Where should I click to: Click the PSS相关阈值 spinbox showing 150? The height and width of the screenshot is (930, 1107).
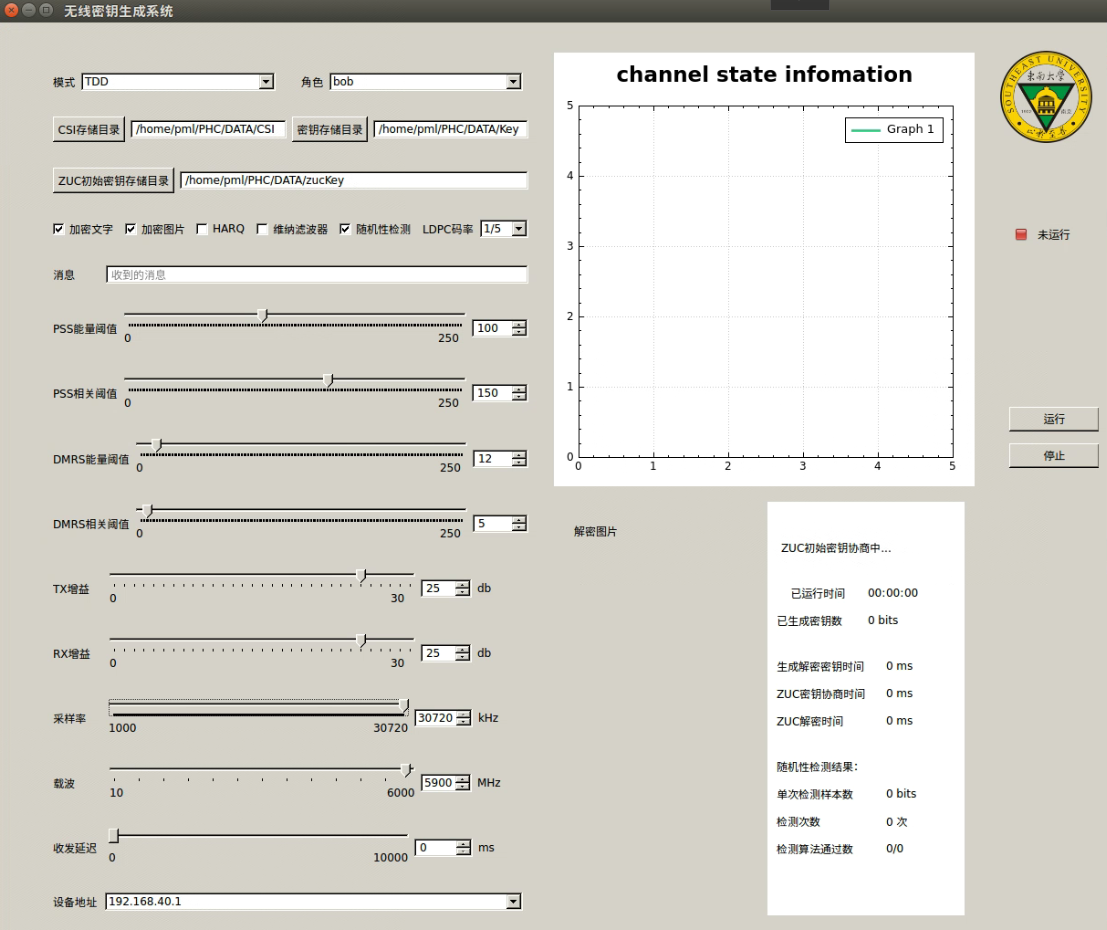[500, 393]
